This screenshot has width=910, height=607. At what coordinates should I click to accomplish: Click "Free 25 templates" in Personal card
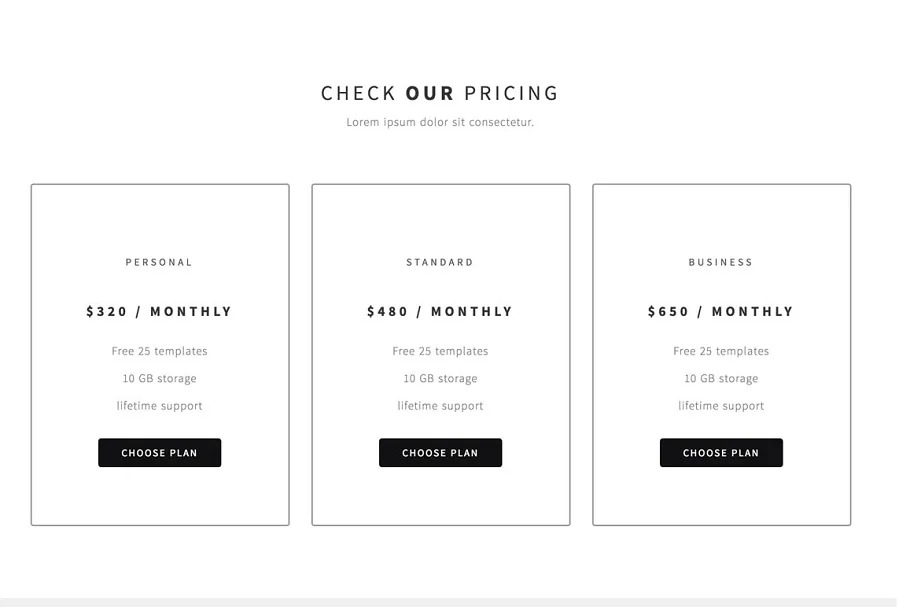[160, 351]
